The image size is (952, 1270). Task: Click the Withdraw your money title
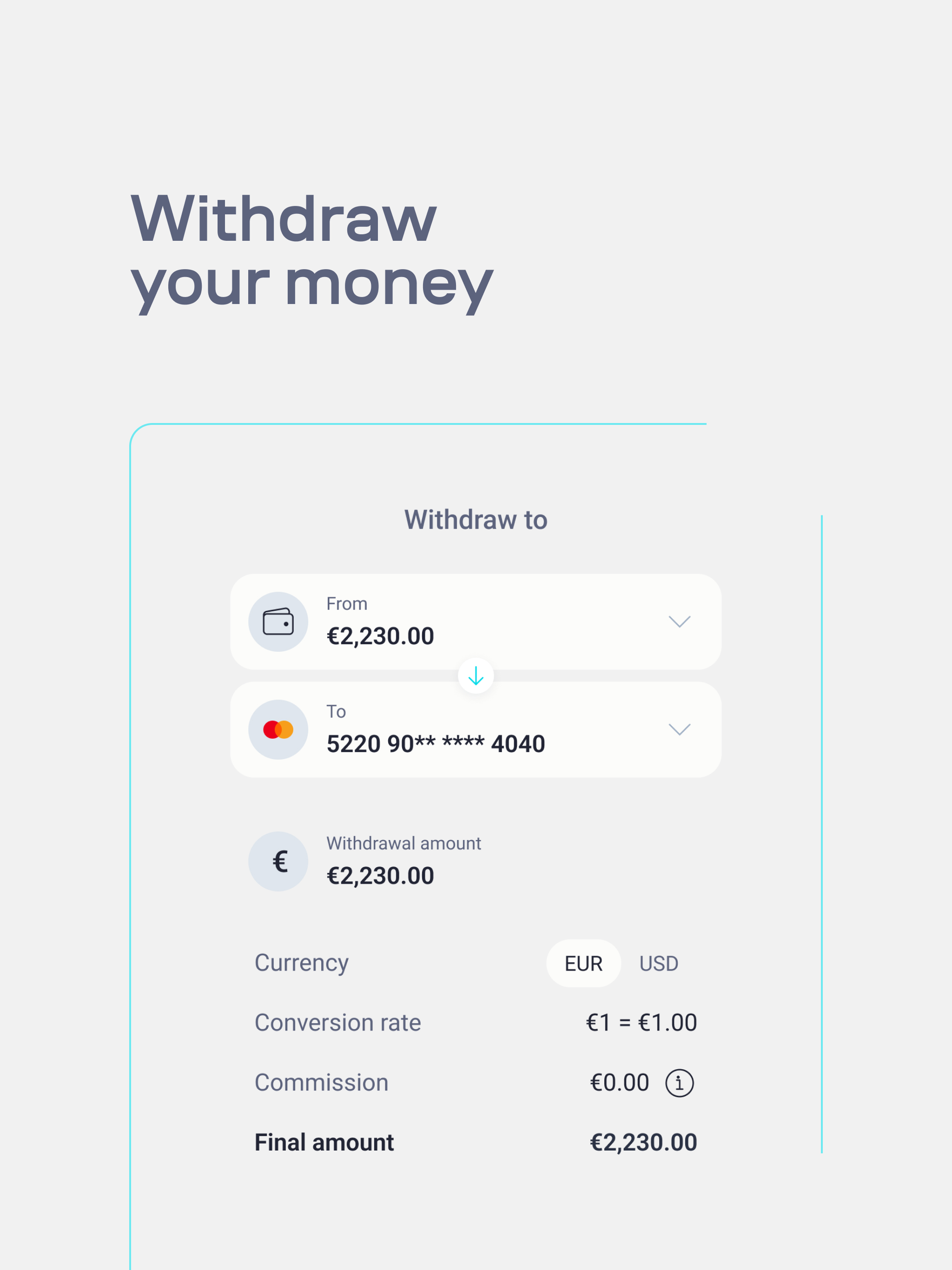tap(312, 251)
